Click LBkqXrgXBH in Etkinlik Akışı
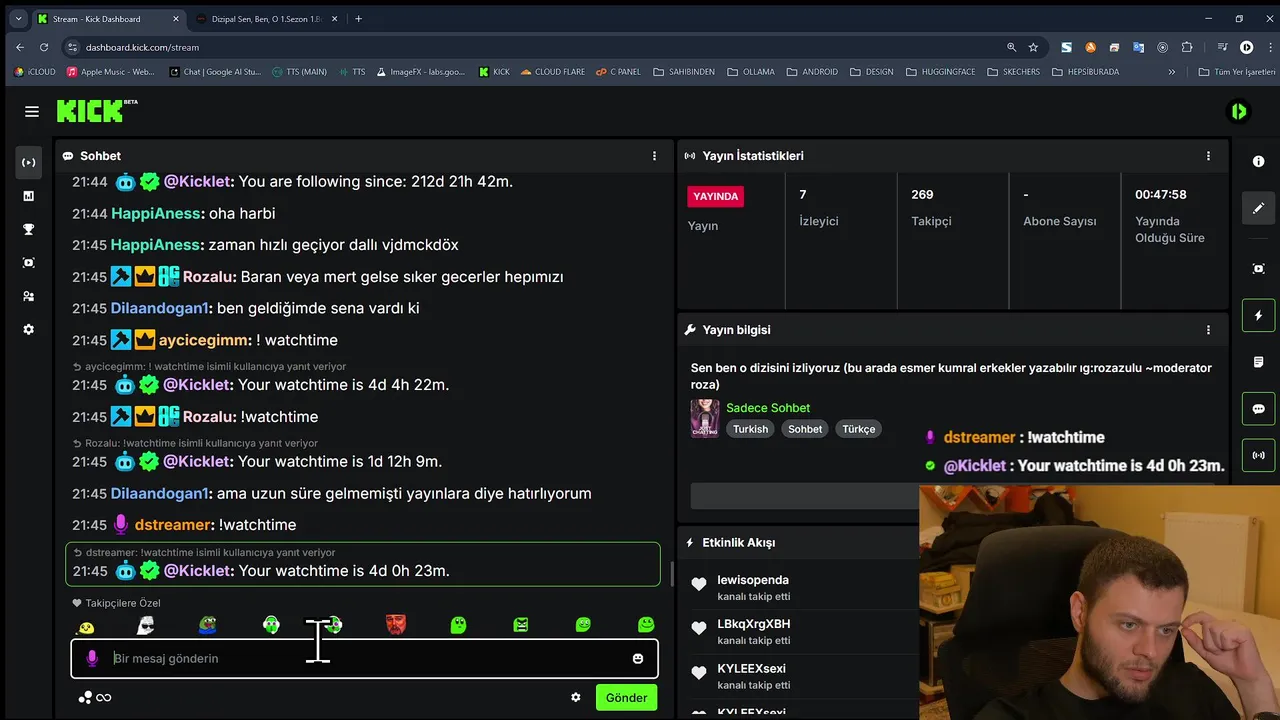Screen dimensions: 1280x720 pyautogui.click(x=754, y=624)
